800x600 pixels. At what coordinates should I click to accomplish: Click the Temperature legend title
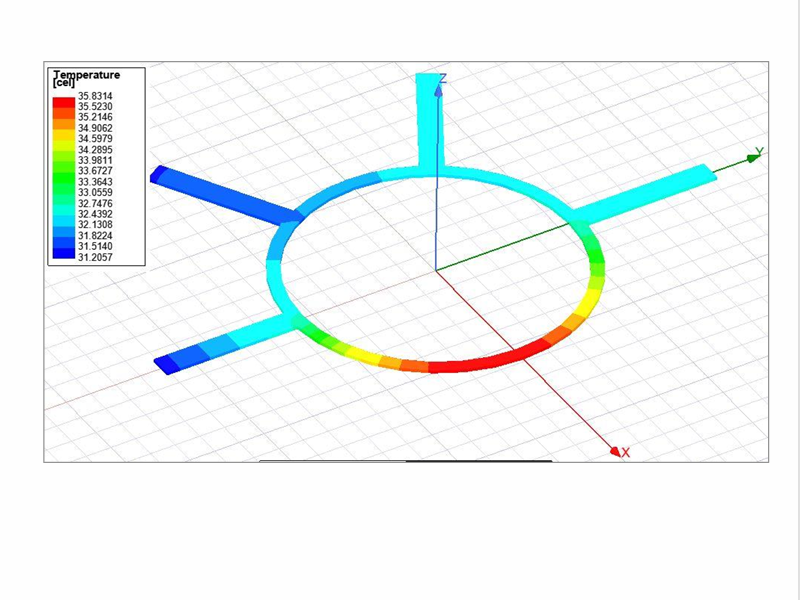[88, 74]
